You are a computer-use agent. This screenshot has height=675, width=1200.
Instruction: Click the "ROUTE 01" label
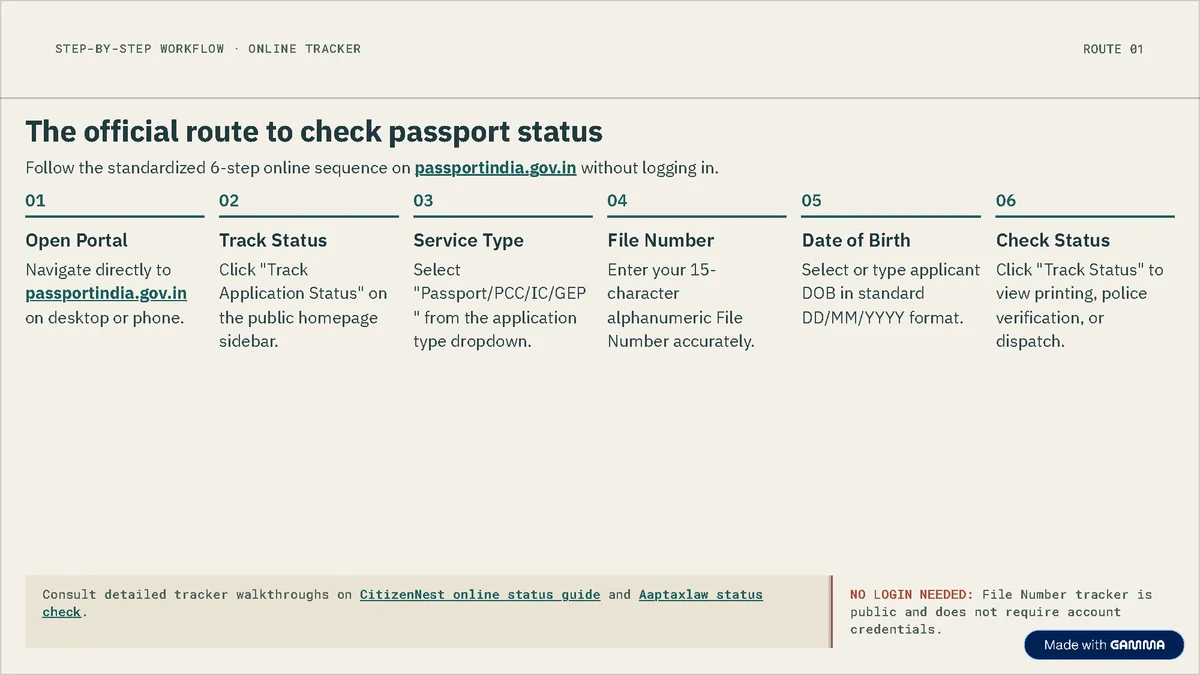(1113, 49)
